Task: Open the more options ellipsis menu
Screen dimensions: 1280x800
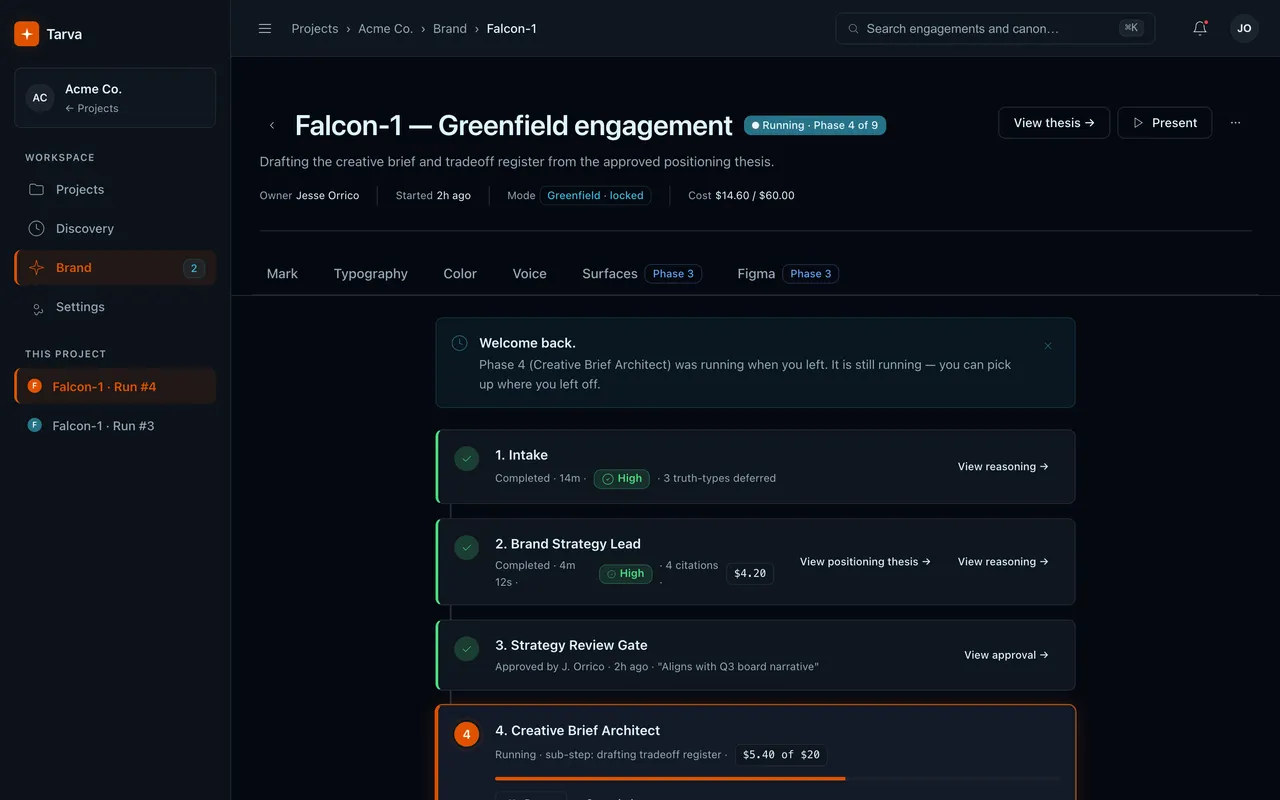Action: point(1236,123)
